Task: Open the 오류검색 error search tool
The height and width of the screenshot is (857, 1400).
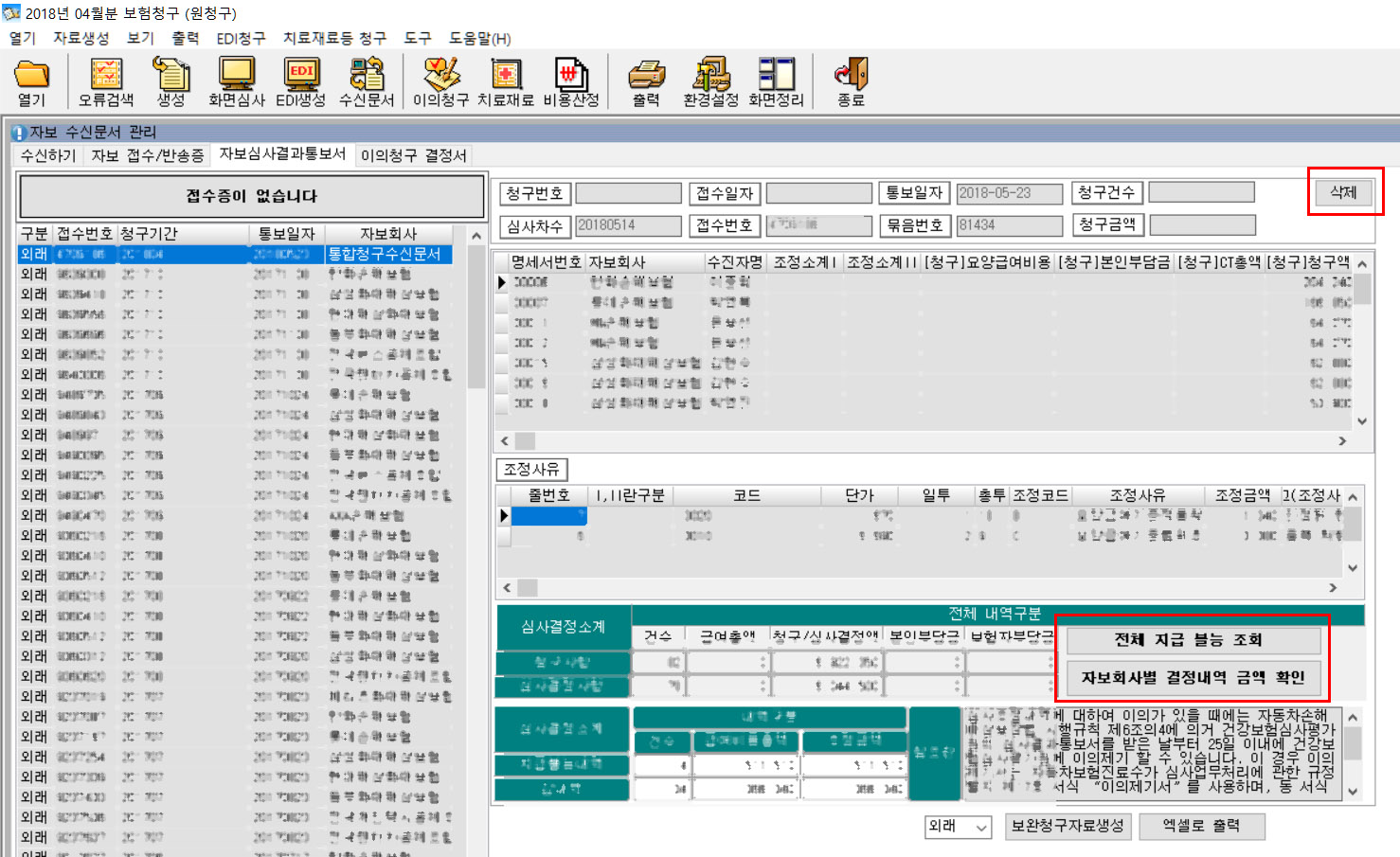Action: (x=106, y=76)
